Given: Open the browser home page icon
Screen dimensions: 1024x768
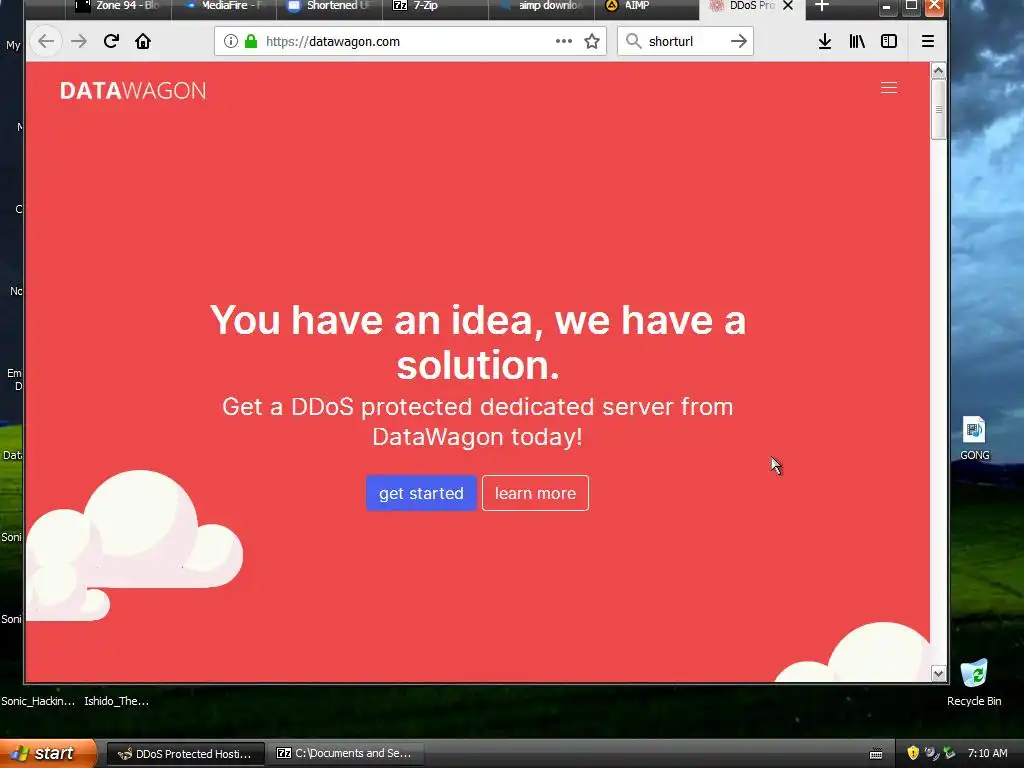Looking at the screenshot, I should 143,41.
